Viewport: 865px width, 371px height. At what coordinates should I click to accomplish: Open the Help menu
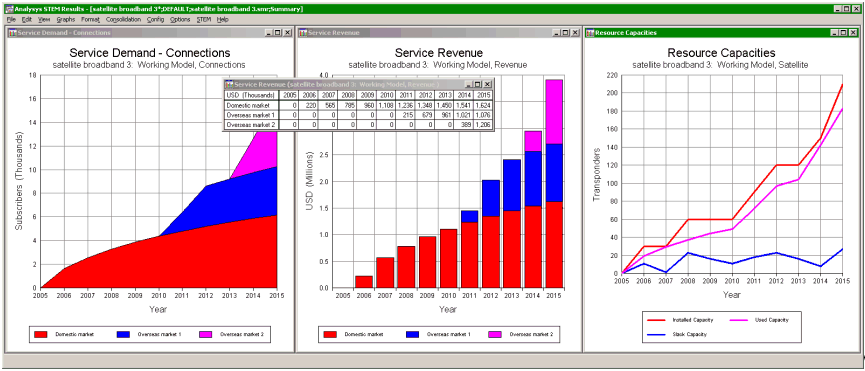[222, 19]
